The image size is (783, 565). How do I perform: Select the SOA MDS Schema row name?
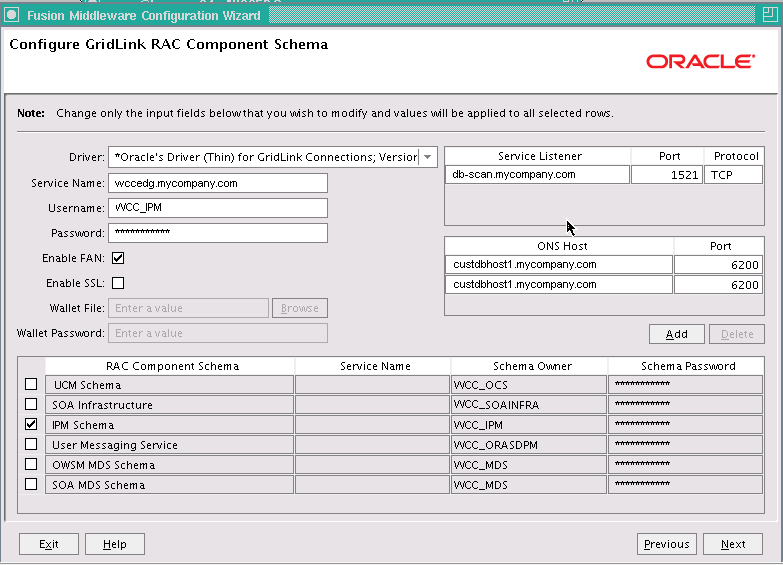click(169, 485)
